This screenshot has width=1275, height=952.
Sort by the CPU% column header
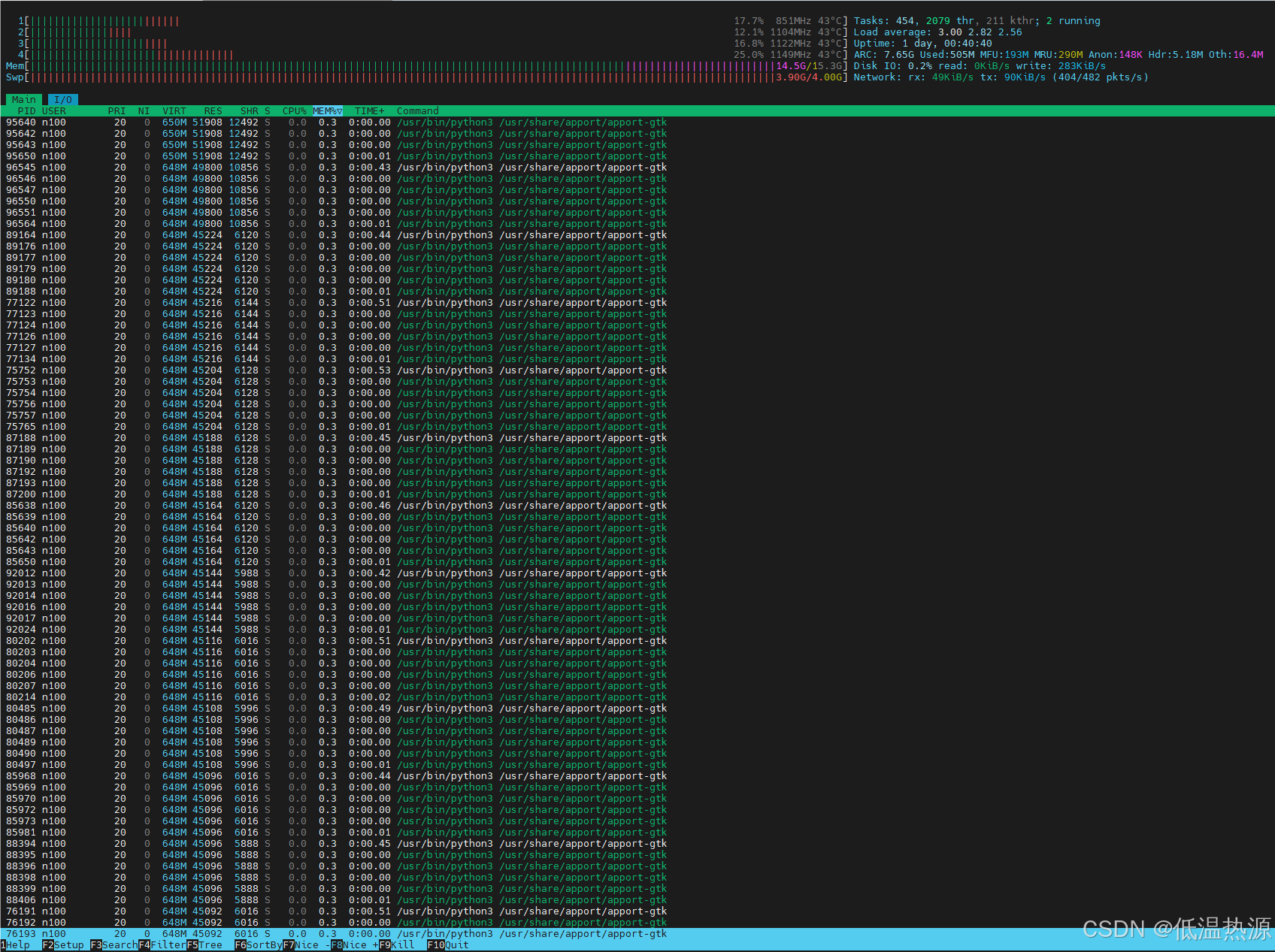tap(295, 111)
